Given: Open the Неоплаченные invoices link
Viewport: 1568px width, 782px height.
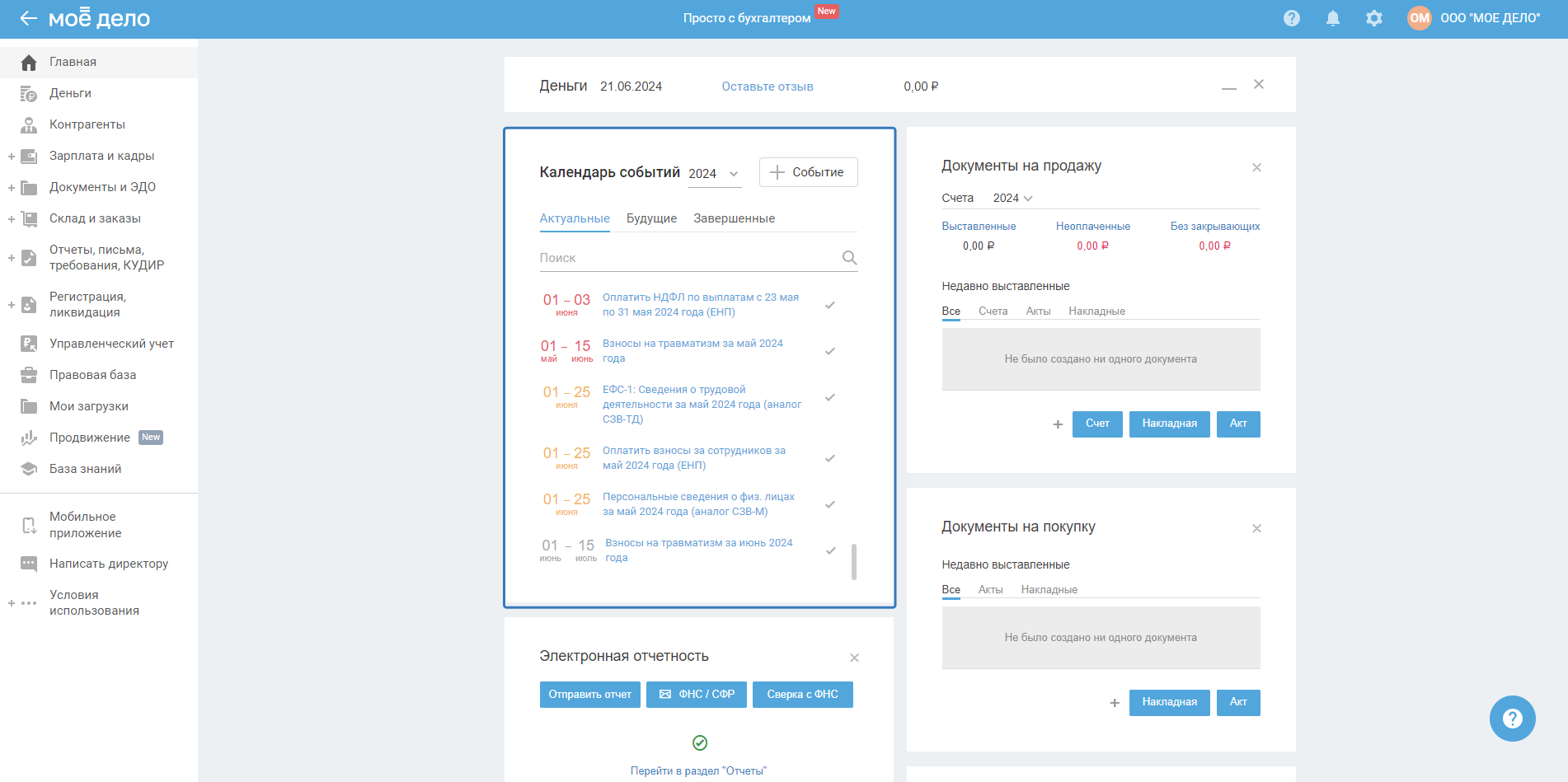Looking at the screenshot, I should [1093, 227].
